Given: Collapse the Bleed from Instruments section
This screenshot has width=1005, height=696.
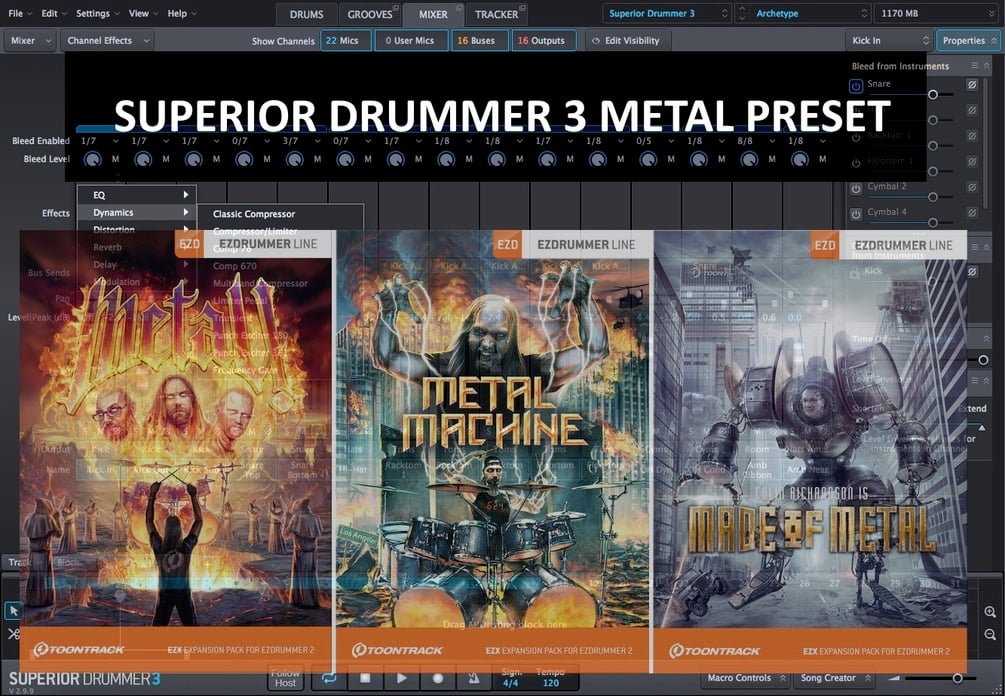Looking at the screenshot, I should 987,65.
